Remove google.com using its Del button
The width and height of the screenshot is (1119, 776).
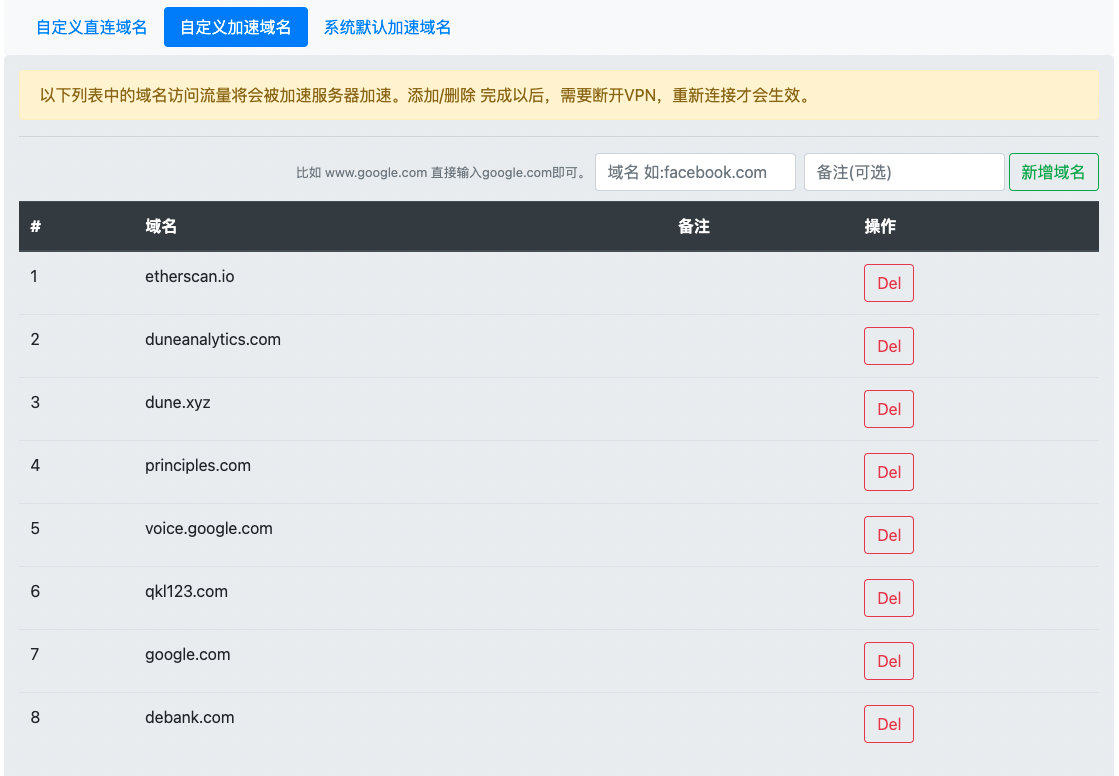click(888, 661)
